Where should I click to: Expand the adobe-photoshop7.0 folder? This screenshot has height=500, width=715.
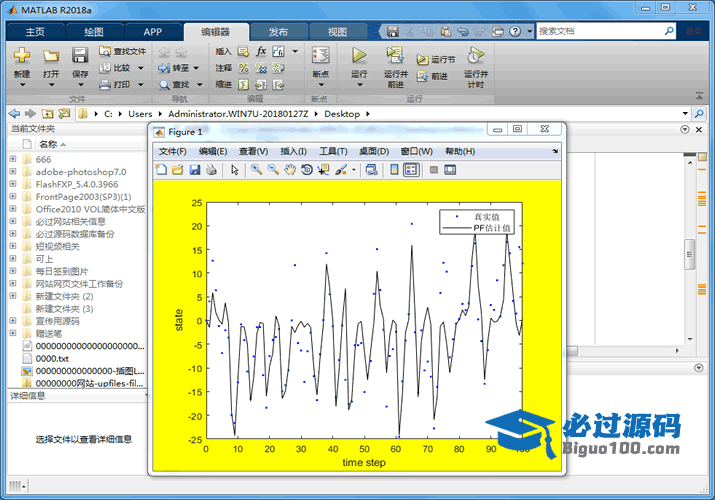pos(13,171)
